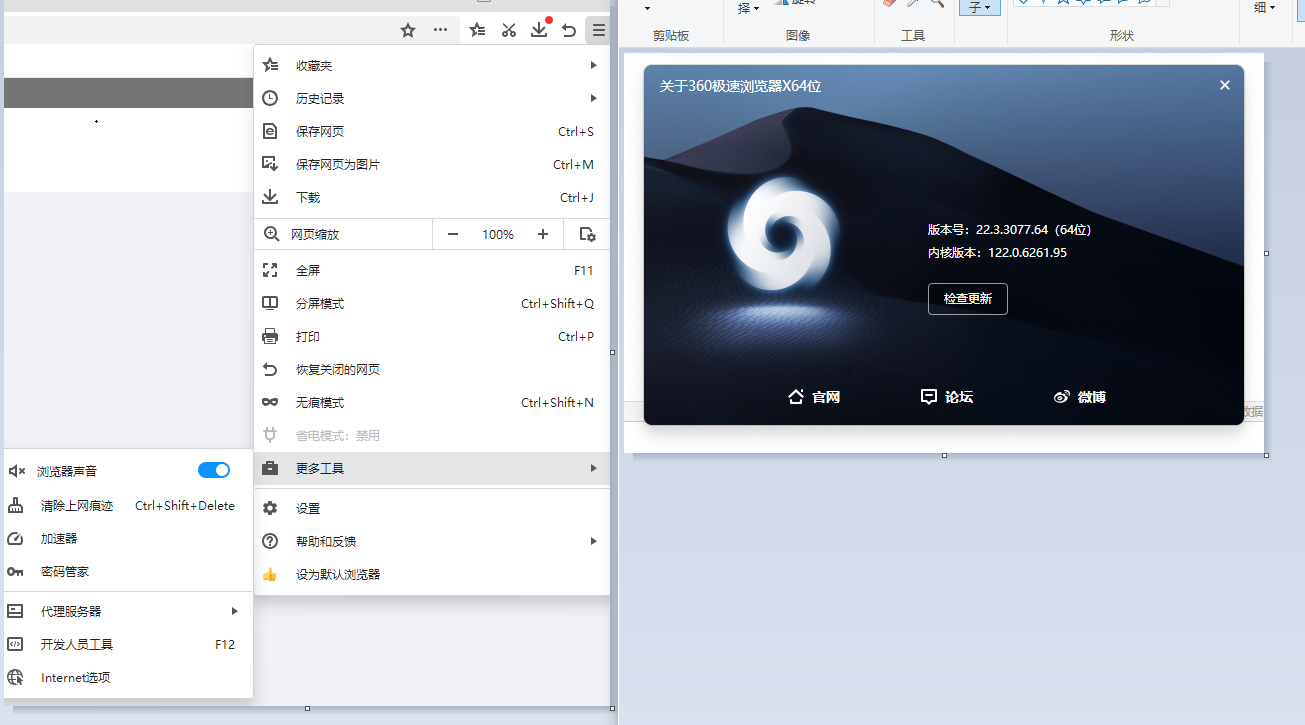This screenshot has width=1305, height=725.
Task: Click the 网页缩放 magnifier icon
Action: pyautogui.click(x=271, y=234)
